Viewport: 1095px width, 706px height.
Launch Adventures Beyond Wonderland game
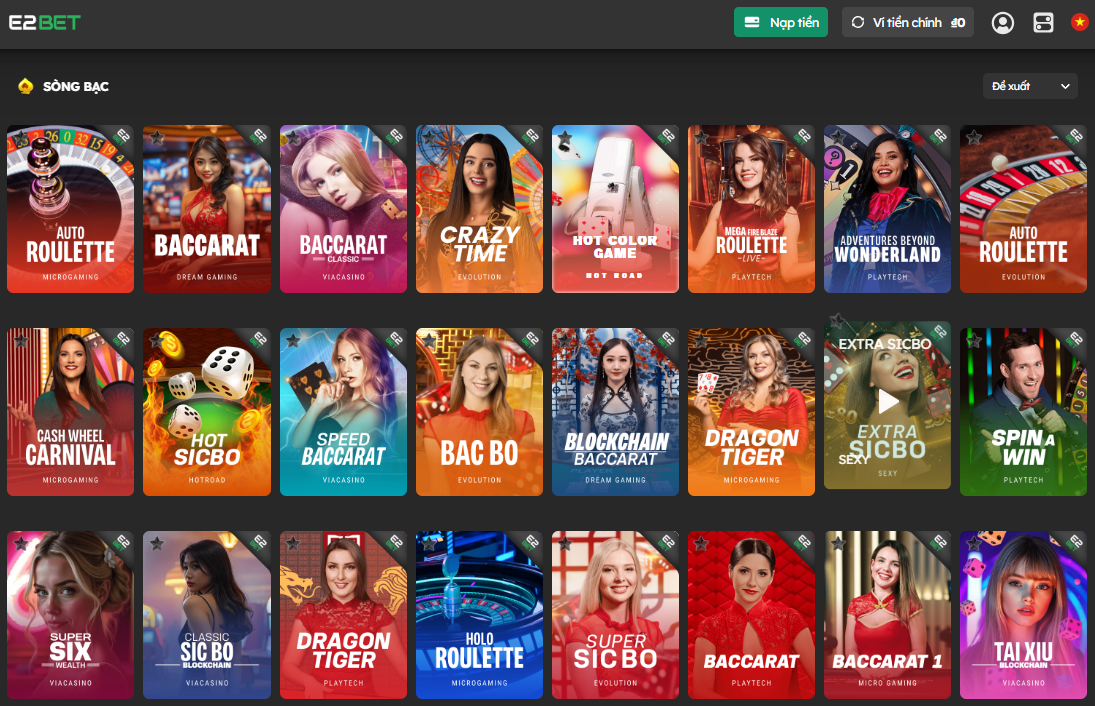[x=888, y=209]
